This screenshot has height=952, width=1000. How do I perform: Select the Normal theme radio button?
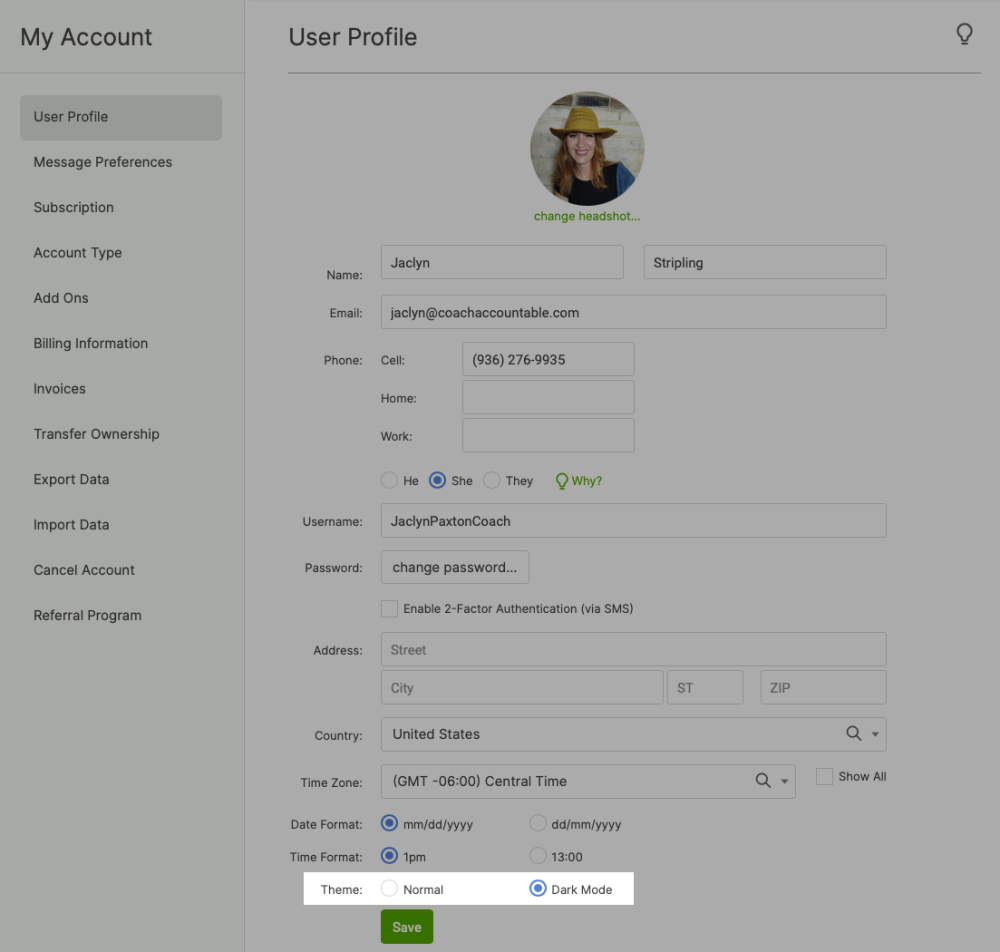coord(390,888)
